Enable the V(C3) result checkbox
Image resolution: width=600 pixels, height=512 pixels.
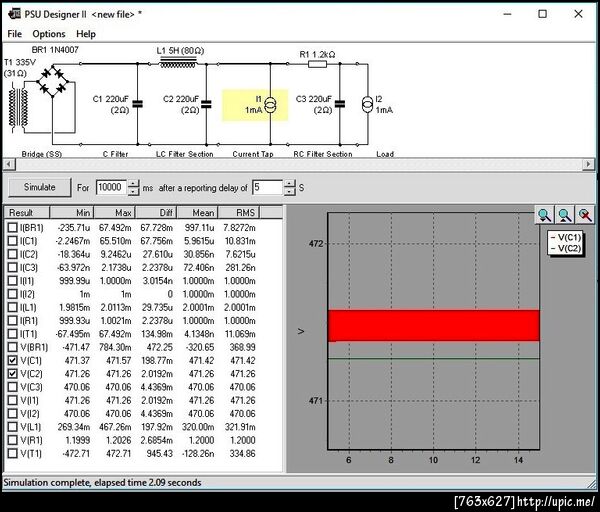pos(13,387)
